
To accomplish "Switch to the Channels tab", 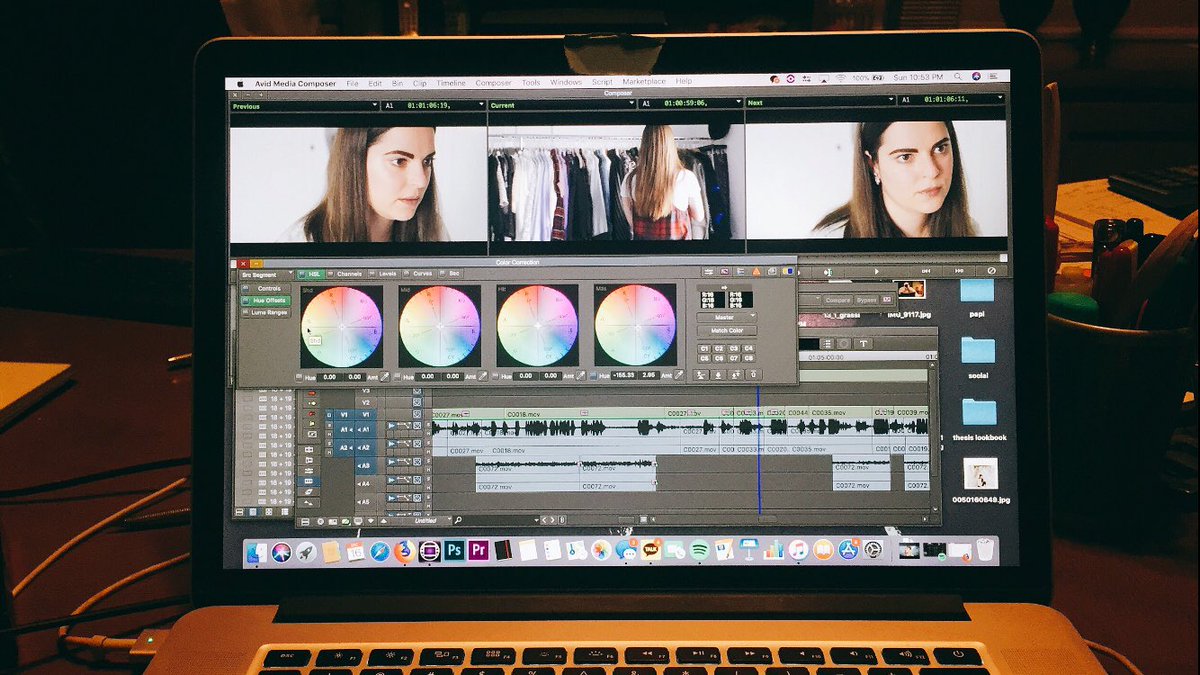I will (348, 274).
